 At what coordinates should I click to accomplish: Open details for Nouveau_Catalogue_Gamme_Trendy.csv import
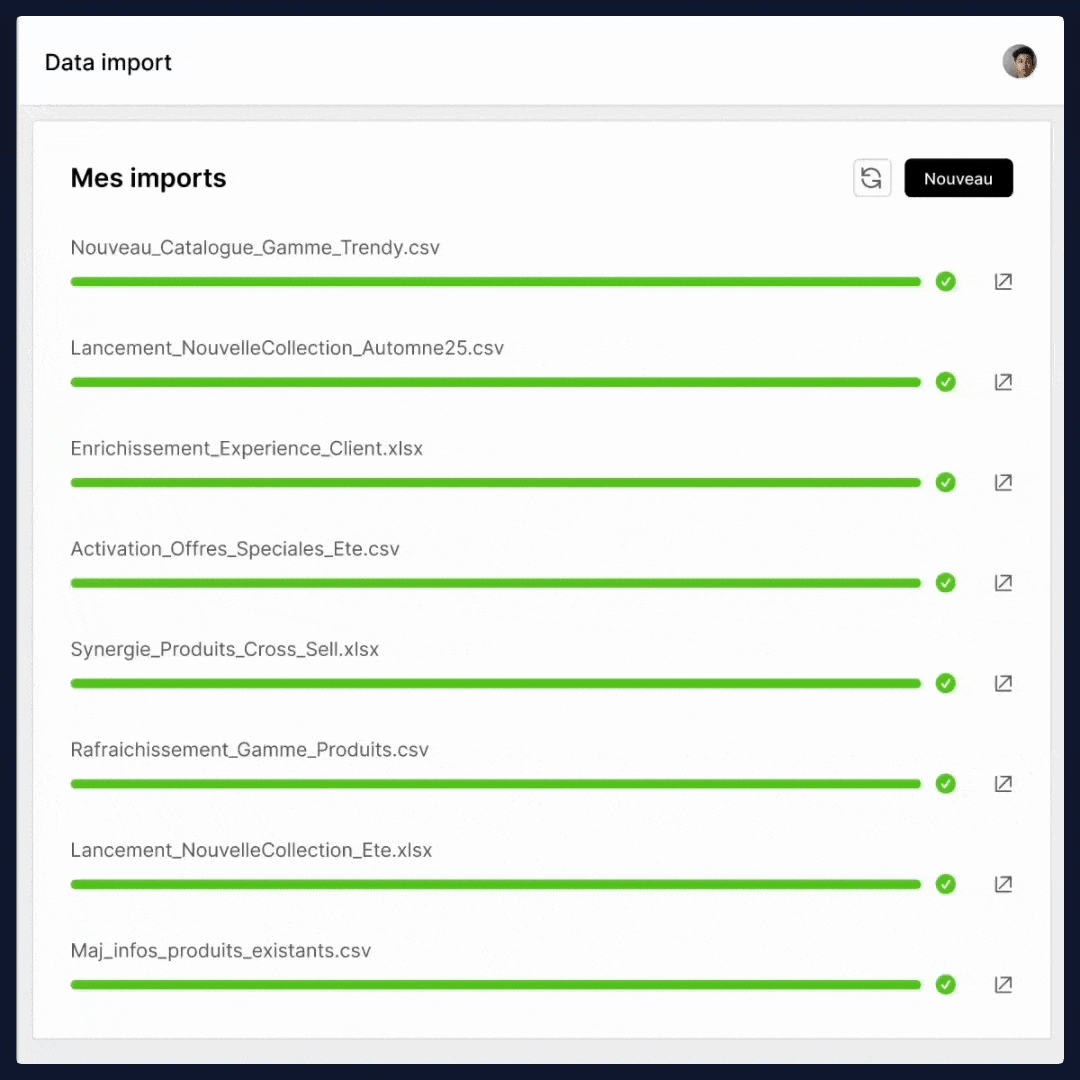coord(1003,282)
